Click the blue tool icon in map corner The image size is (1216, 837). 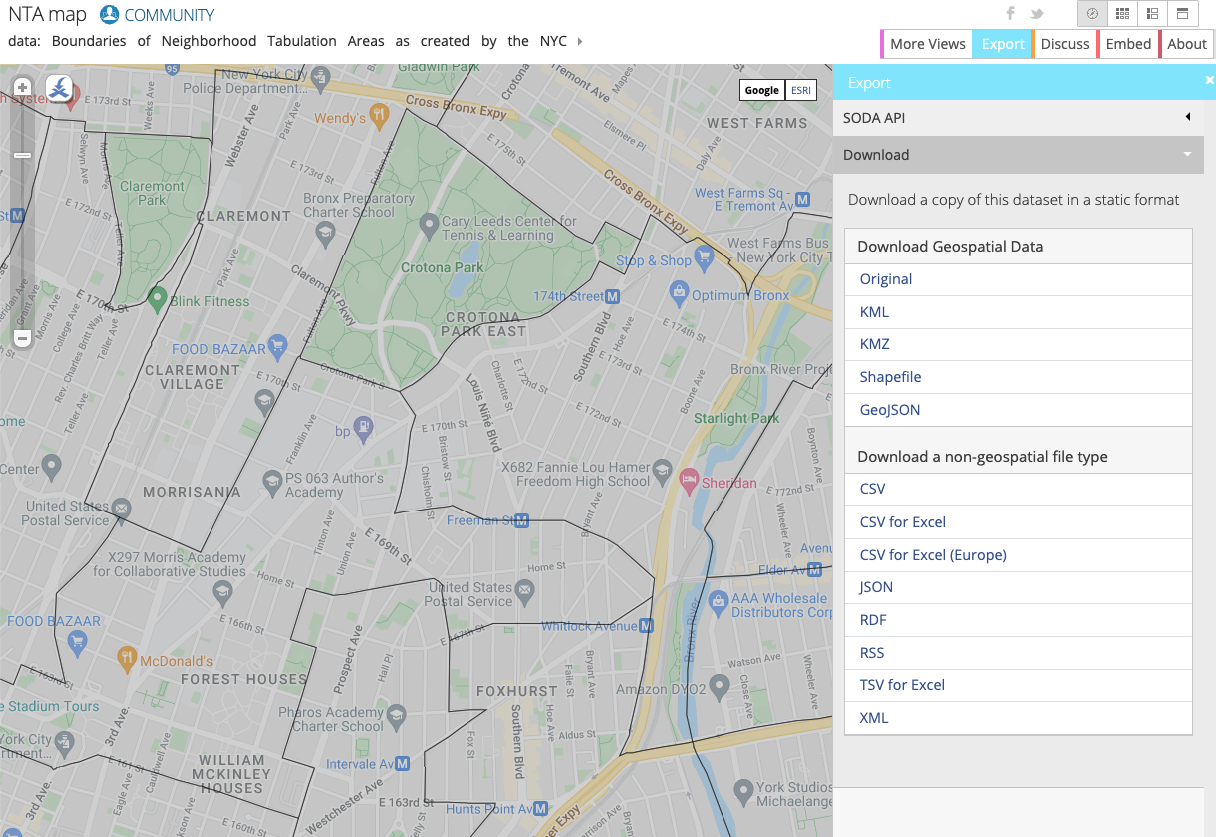click(x=58, y=88)
